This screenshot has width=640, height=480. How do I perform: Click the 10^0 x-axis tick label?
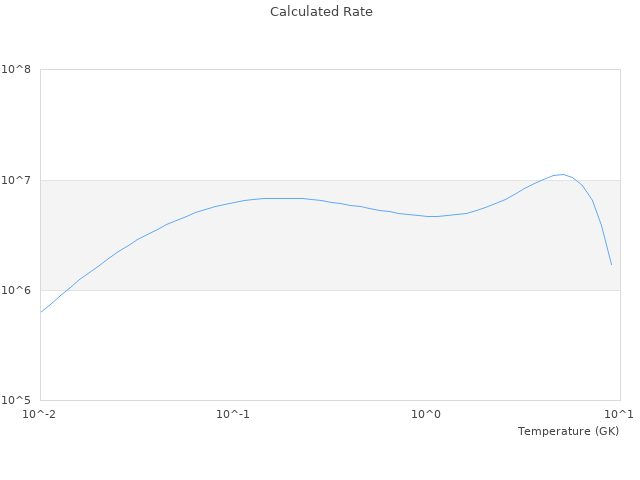coord(427,414)
